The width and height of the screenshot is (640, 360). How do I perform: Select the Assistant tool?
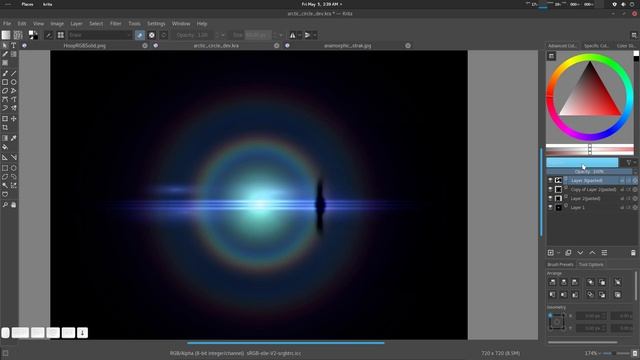(x=5, y=158)
